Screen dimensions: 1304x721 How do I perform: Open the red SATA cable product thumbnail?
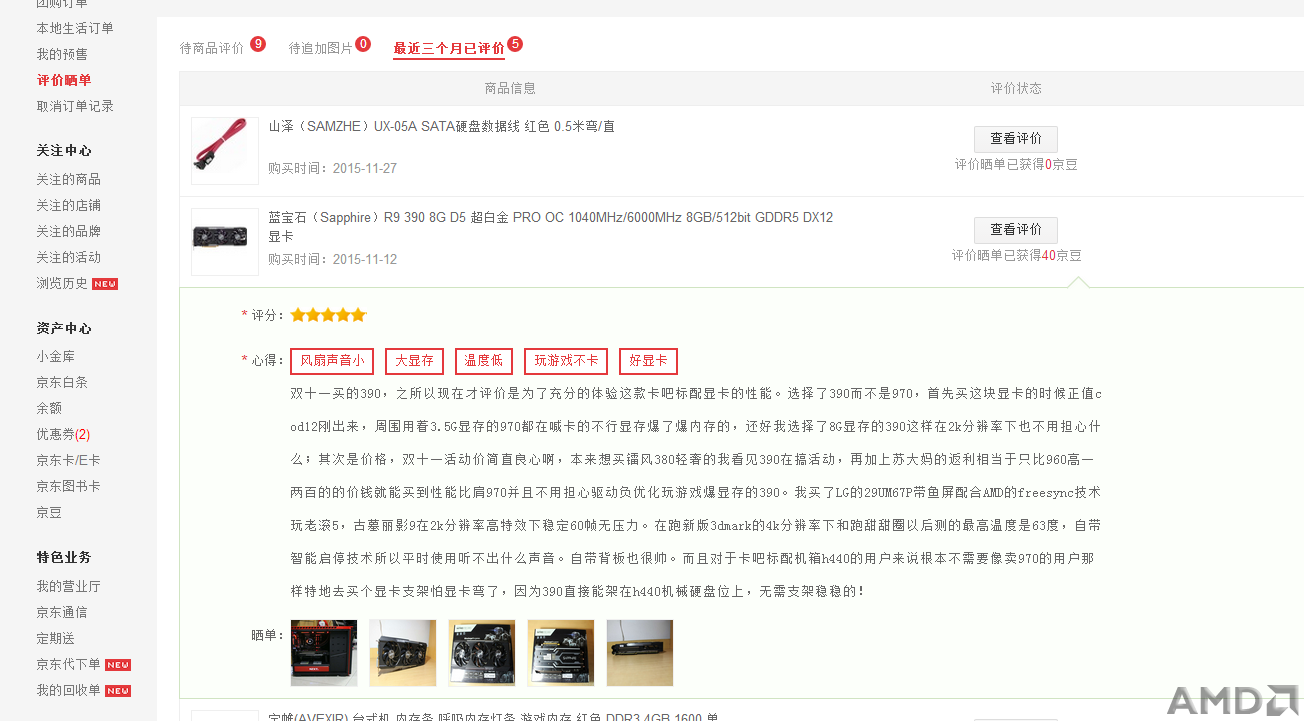click(225, 151)
